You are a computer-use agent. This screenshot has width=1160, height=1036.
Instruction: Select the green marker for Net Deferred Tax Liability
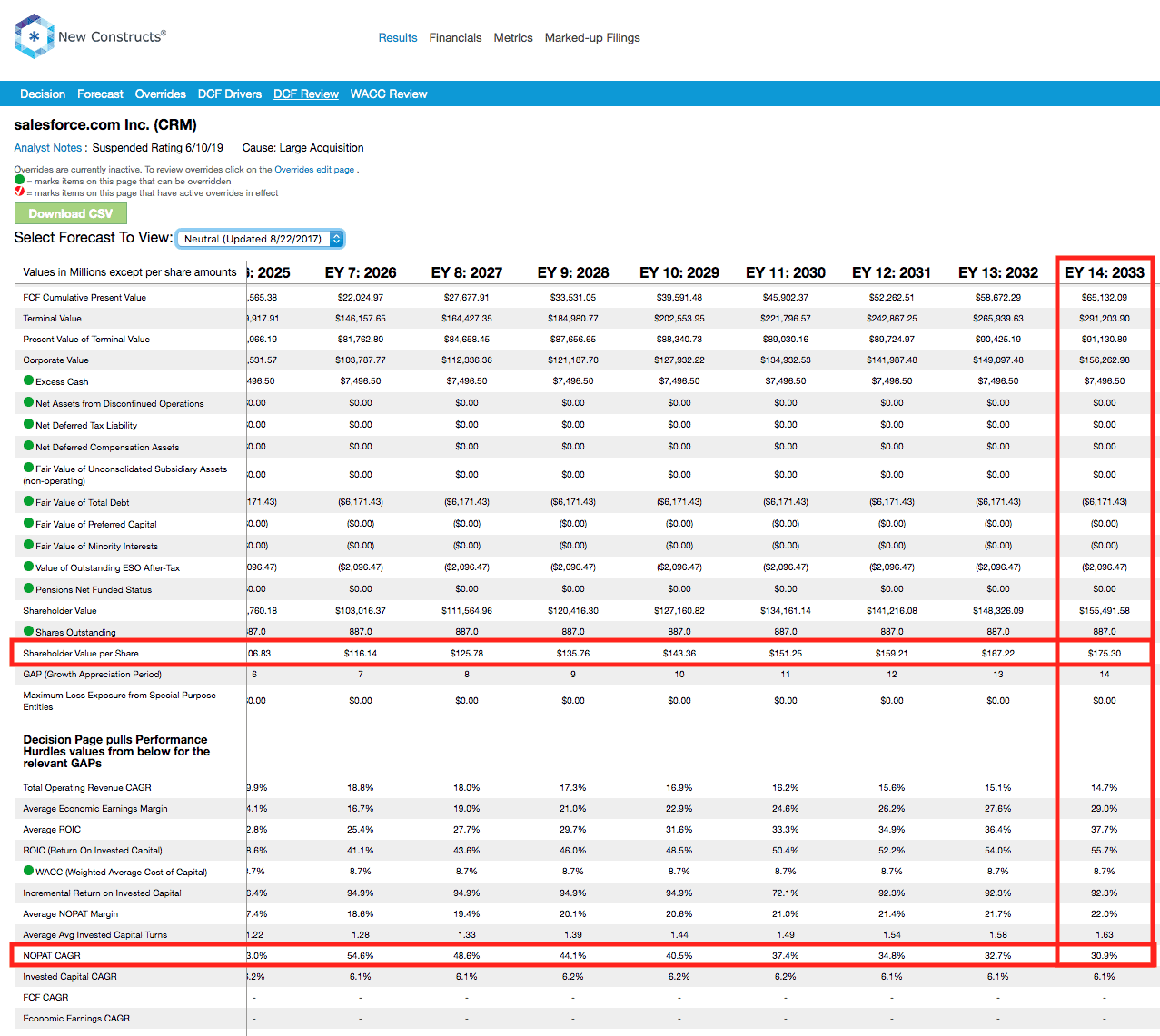(29, 424)
